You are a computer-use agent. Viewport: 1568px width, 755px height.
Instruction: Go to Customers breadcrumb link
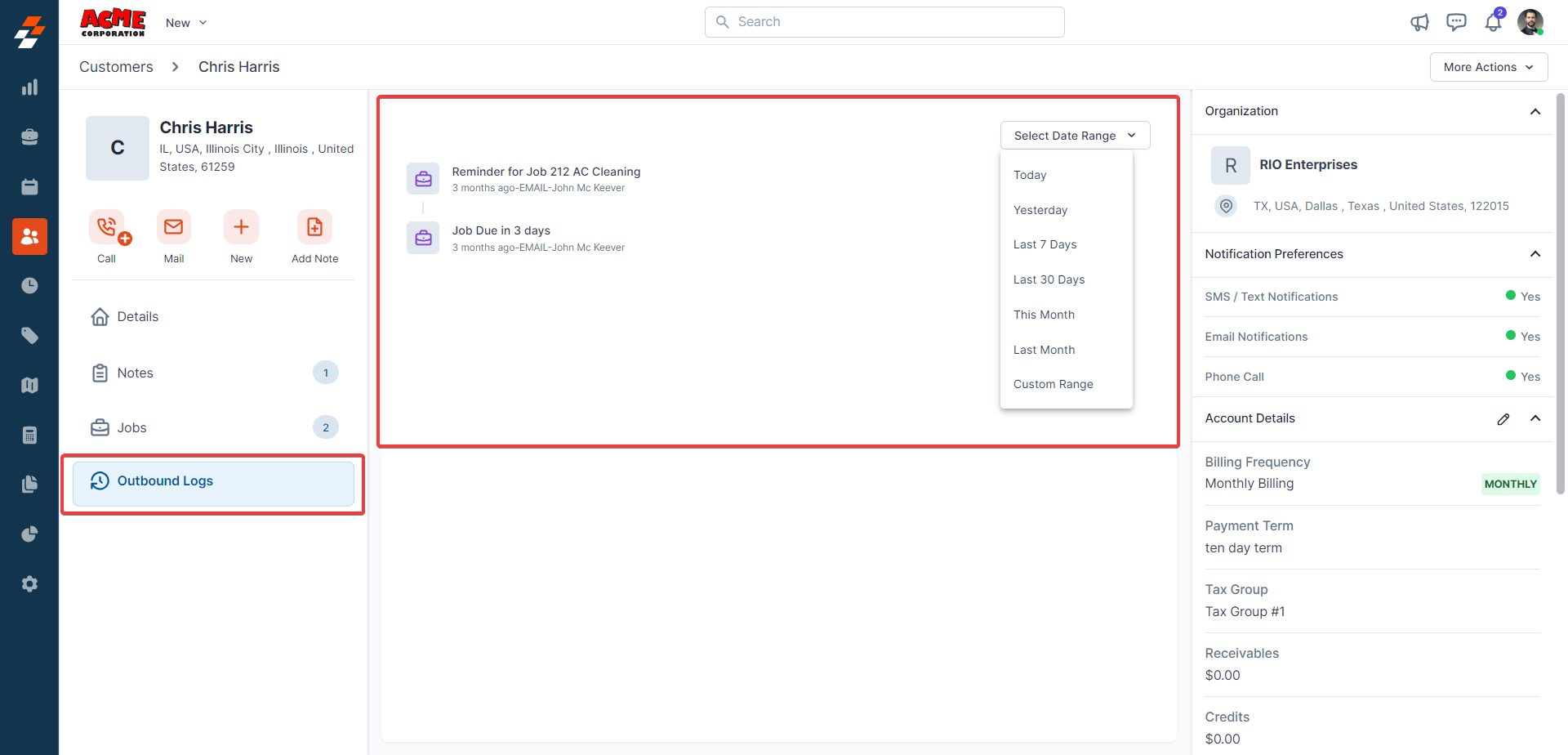116,67
